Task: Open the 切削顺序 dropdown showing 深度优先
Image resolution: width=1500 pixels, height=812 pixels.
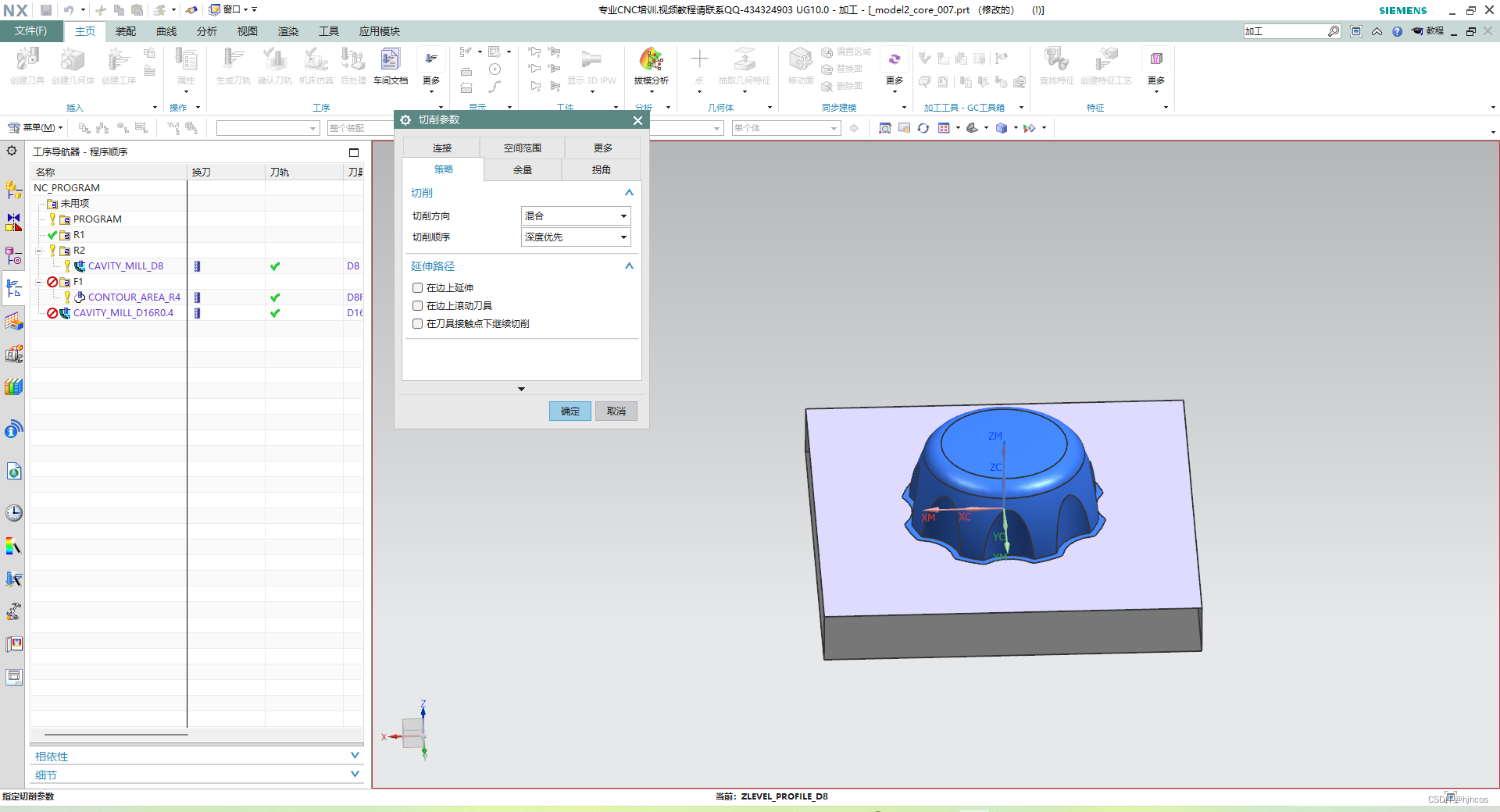Action: tap(576, 237)
